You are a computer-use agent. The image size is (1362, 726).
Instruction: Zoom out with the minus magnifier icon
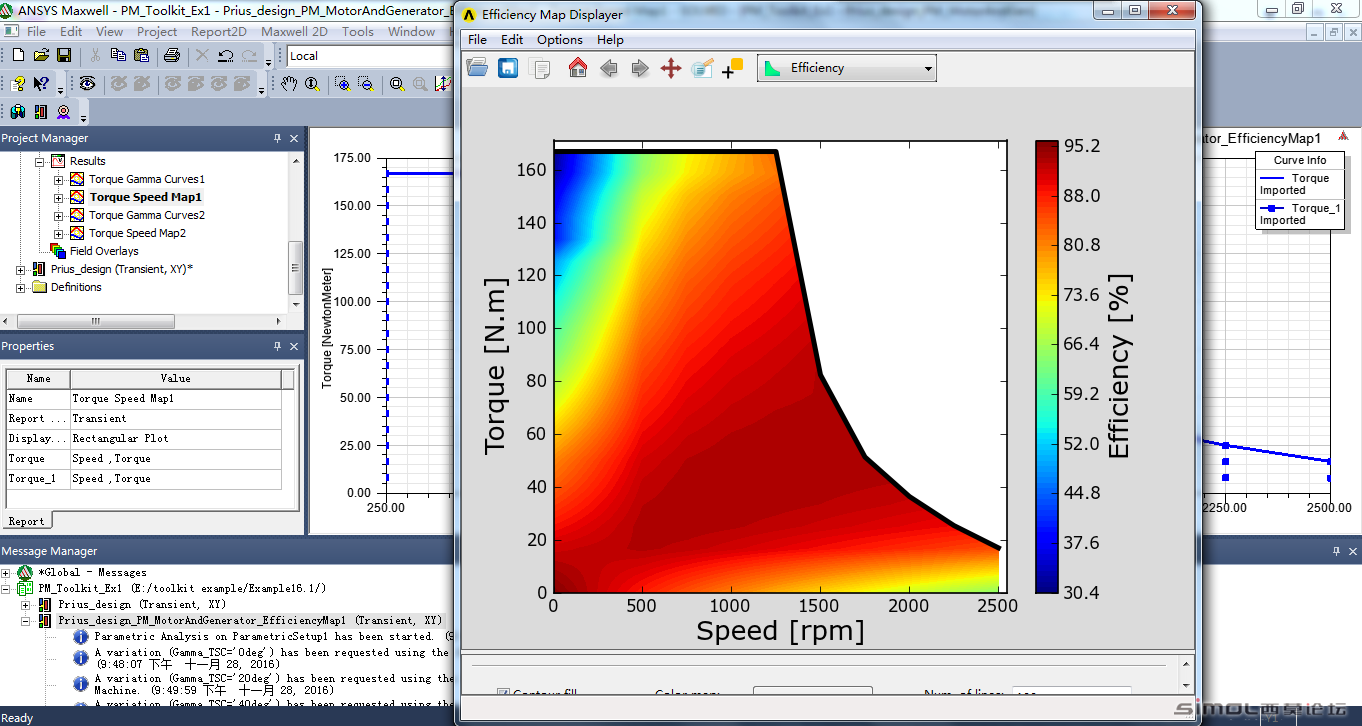[365, 84]
